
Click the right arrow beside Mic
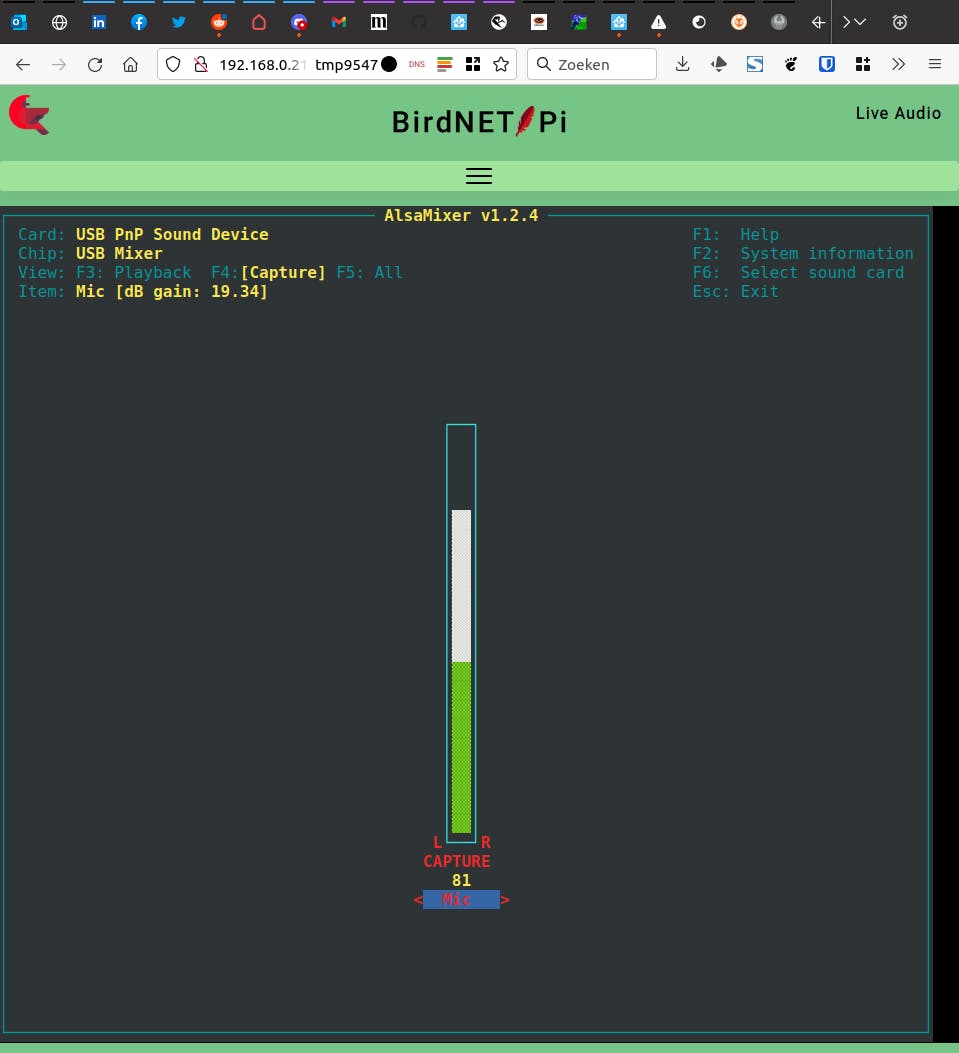pyautogui.click(x=505, y=900)
